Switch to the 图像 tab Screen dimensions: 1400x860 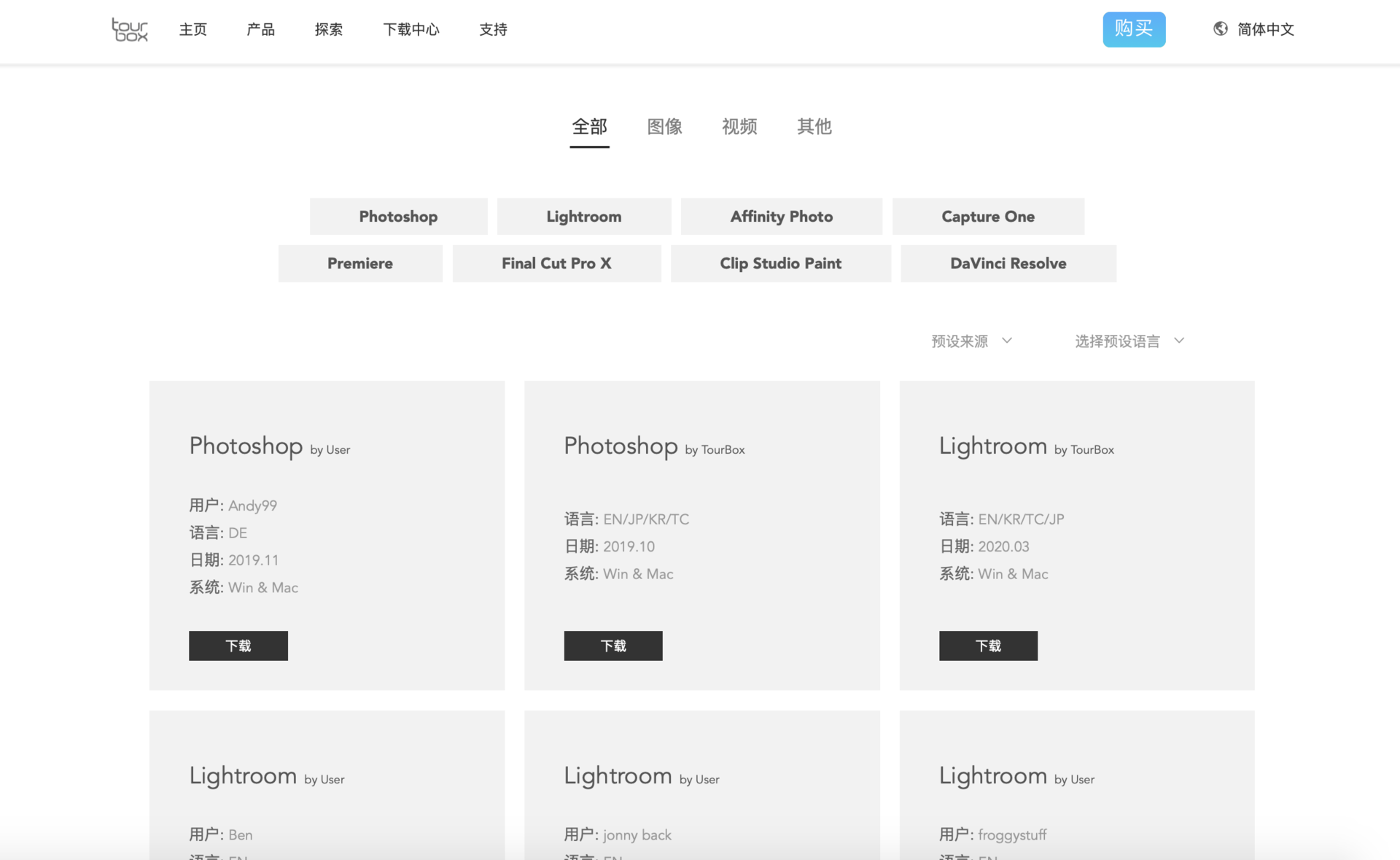664,127
